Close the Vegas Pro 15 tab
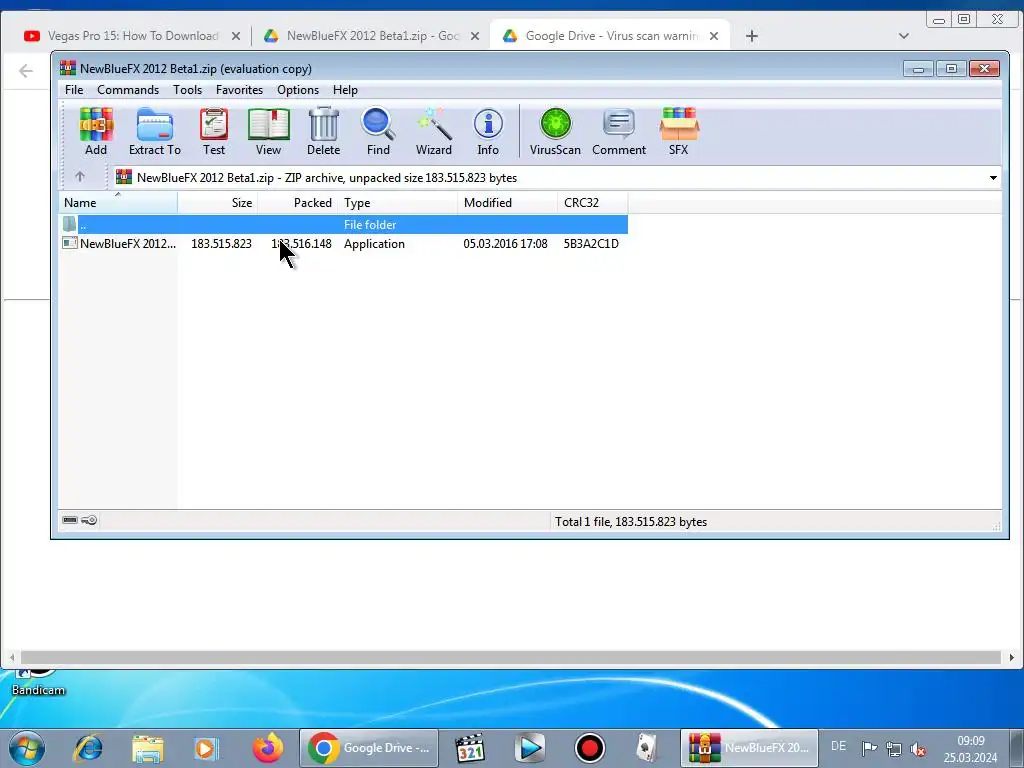This screenshot has width=1024, height=768. pyautogui.click(x=236, y=37)
